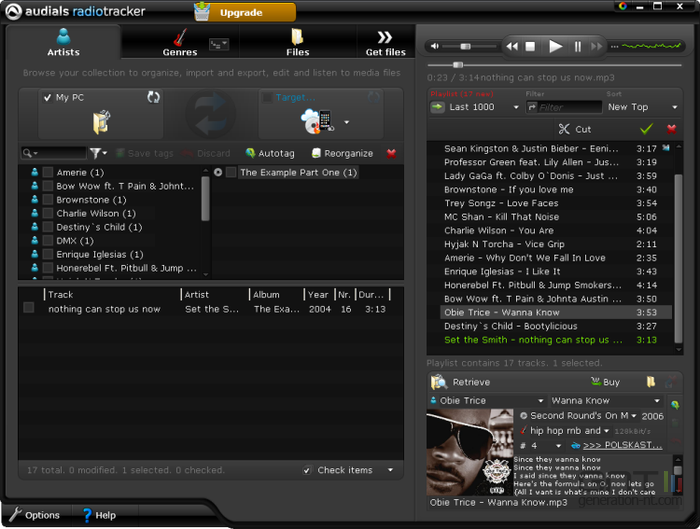
Task: Click the Buy button
Action: coord(605,382)
